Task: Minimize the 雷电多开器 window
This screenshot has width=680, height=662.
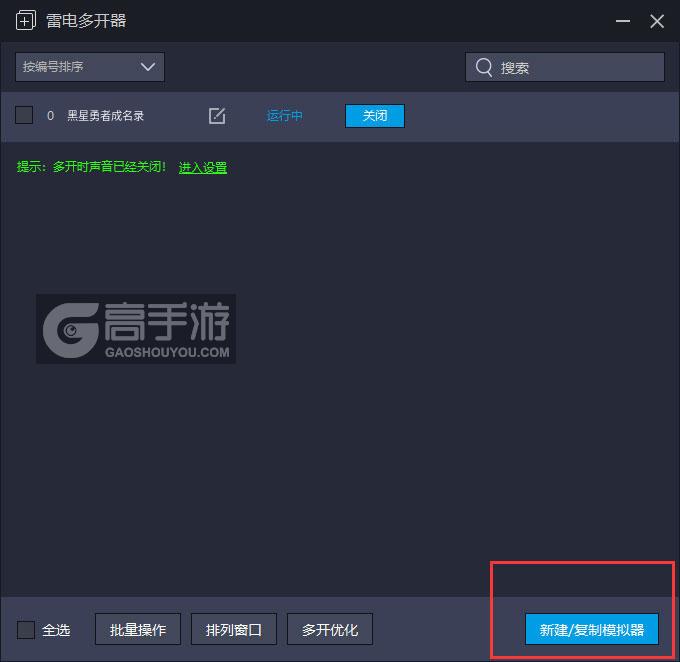Action: pos(623,21)
